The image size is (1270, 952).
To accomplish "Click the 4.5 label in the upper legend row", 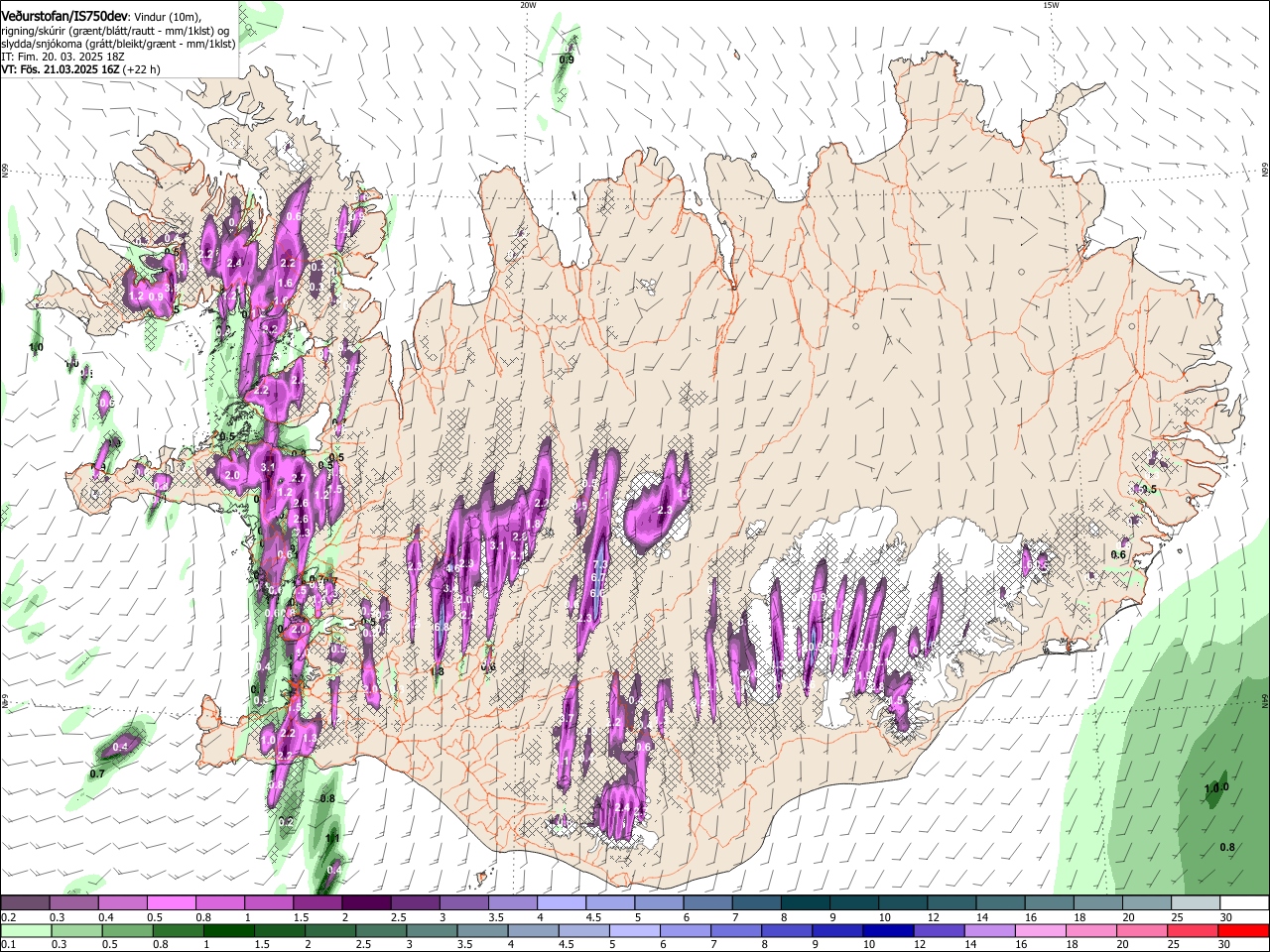I will [x=593, y=917].
